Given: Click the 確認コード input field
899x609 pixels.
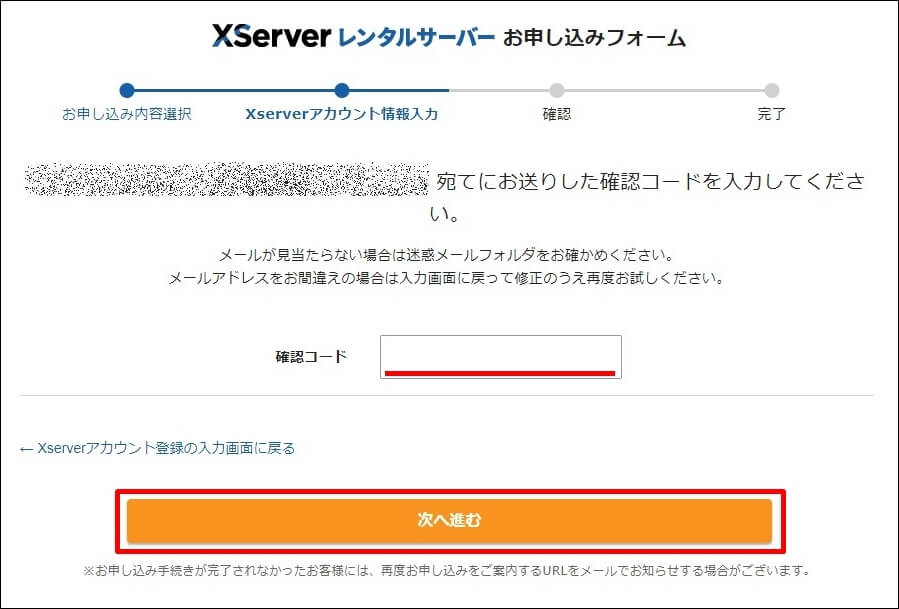Looking at the screenshot, I should pos(501,357).
